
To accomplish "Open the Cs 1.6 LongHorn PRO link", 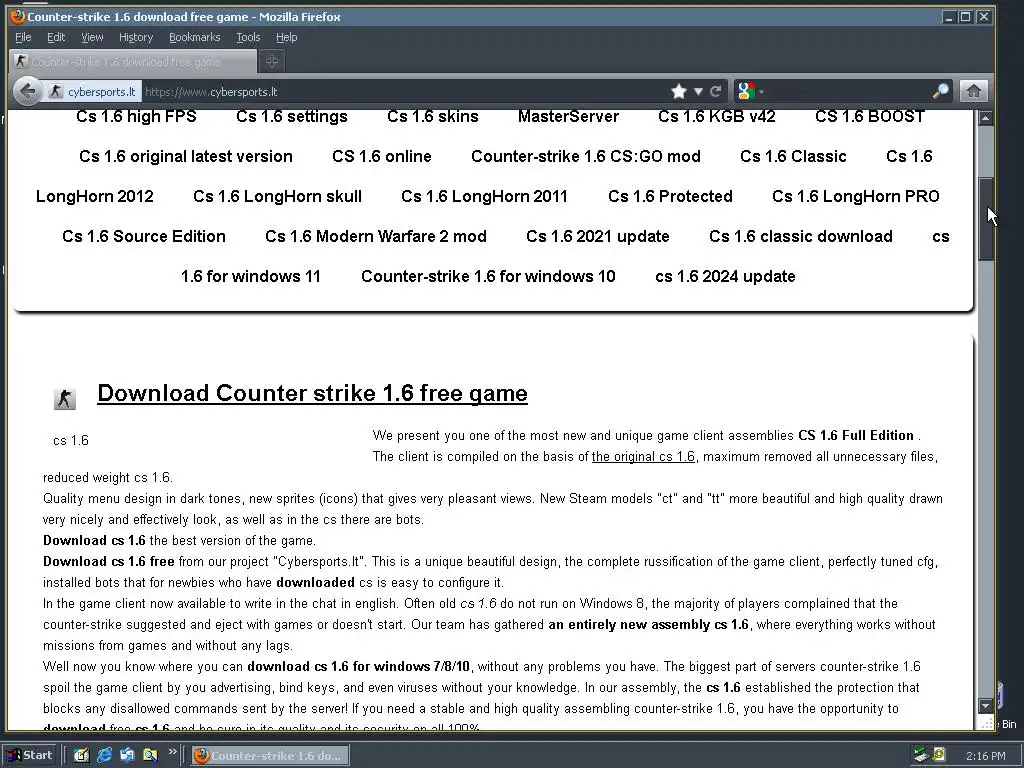I will click(x=856, y=196).
